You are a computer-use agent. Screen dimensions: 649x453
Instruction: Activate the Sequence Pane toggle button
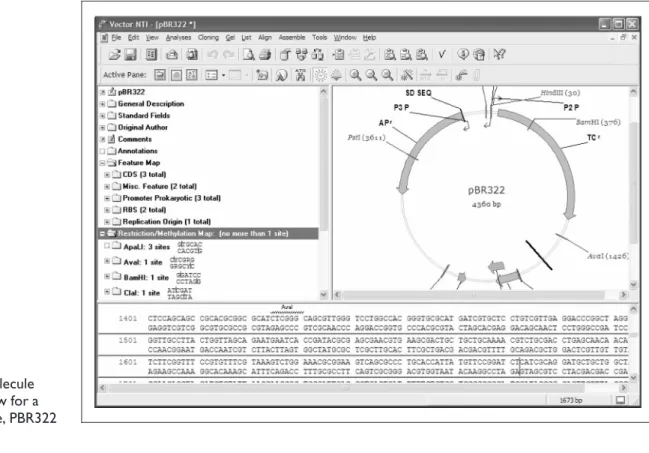(192, 75)
